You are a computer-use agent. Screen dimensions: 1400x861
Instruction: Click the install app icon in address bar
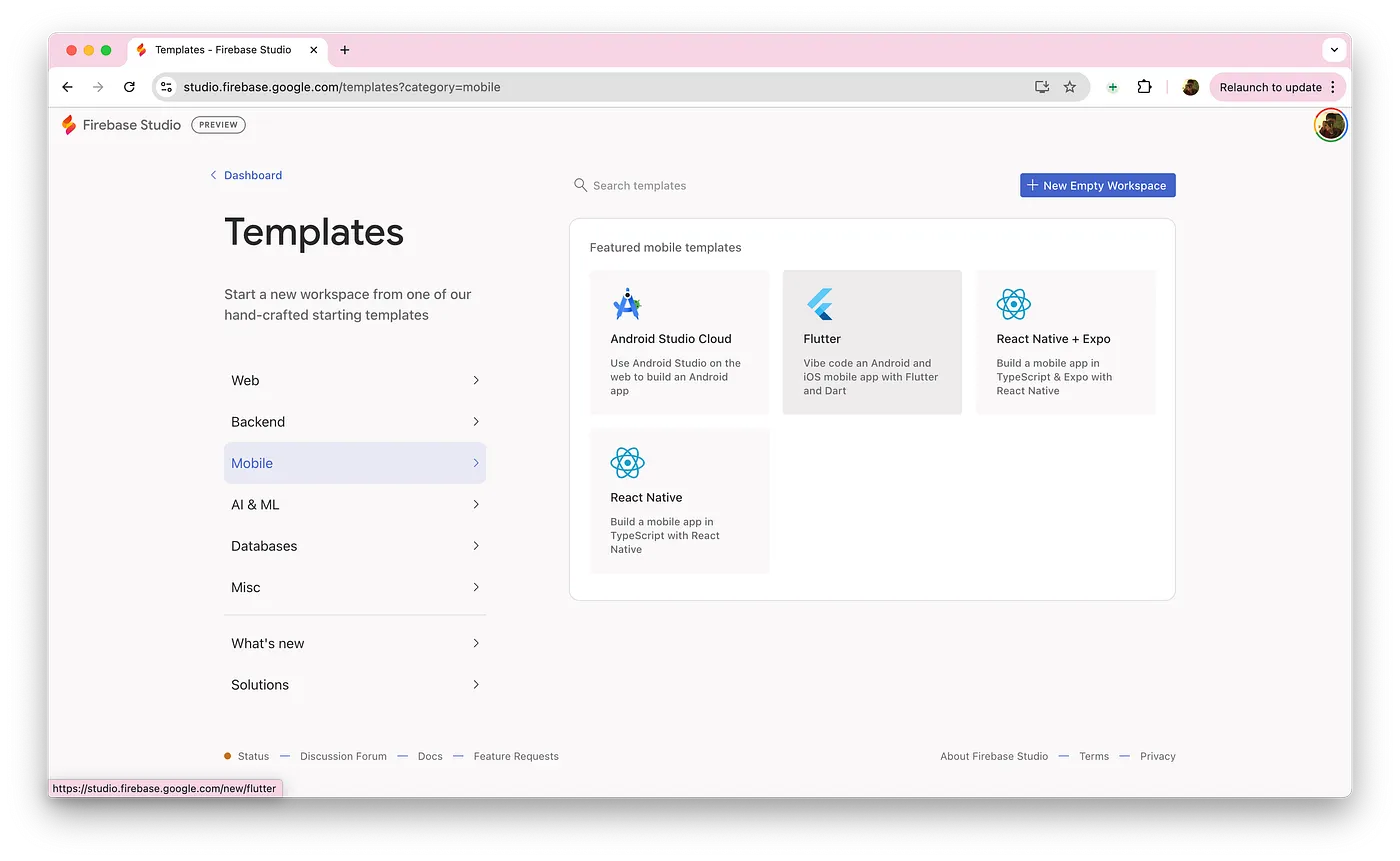tap(1042, 87)
